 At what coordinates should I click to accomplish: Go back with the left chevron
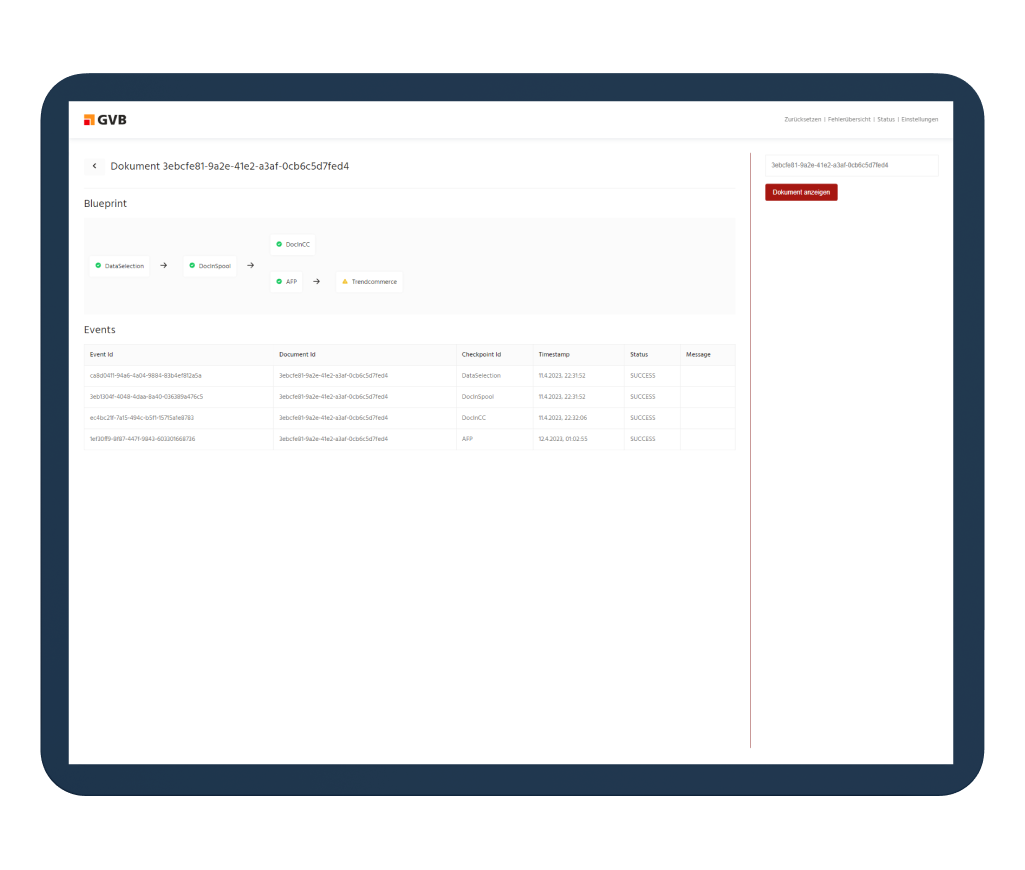click(95, 166)
